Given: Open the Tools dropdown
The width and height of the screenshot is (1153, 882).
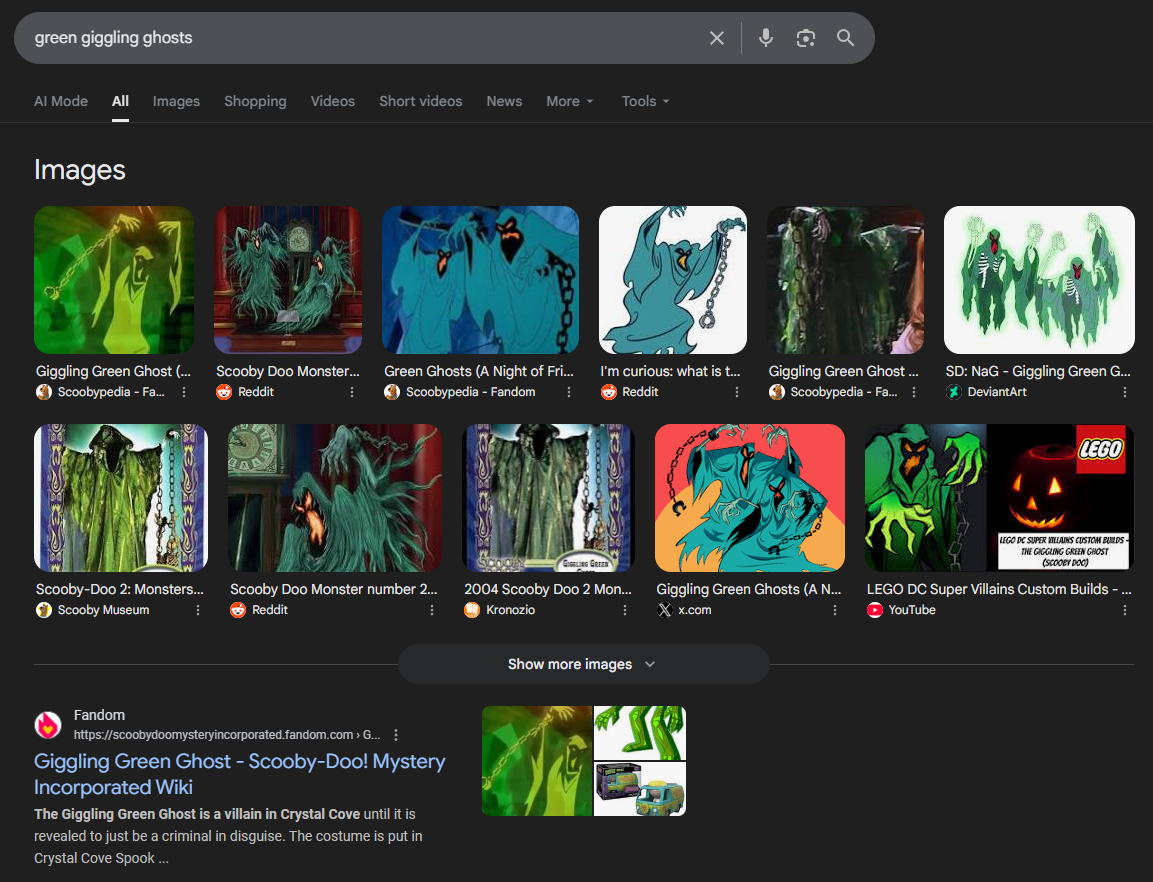Looking at the screenshot, I should pos(645,101).
